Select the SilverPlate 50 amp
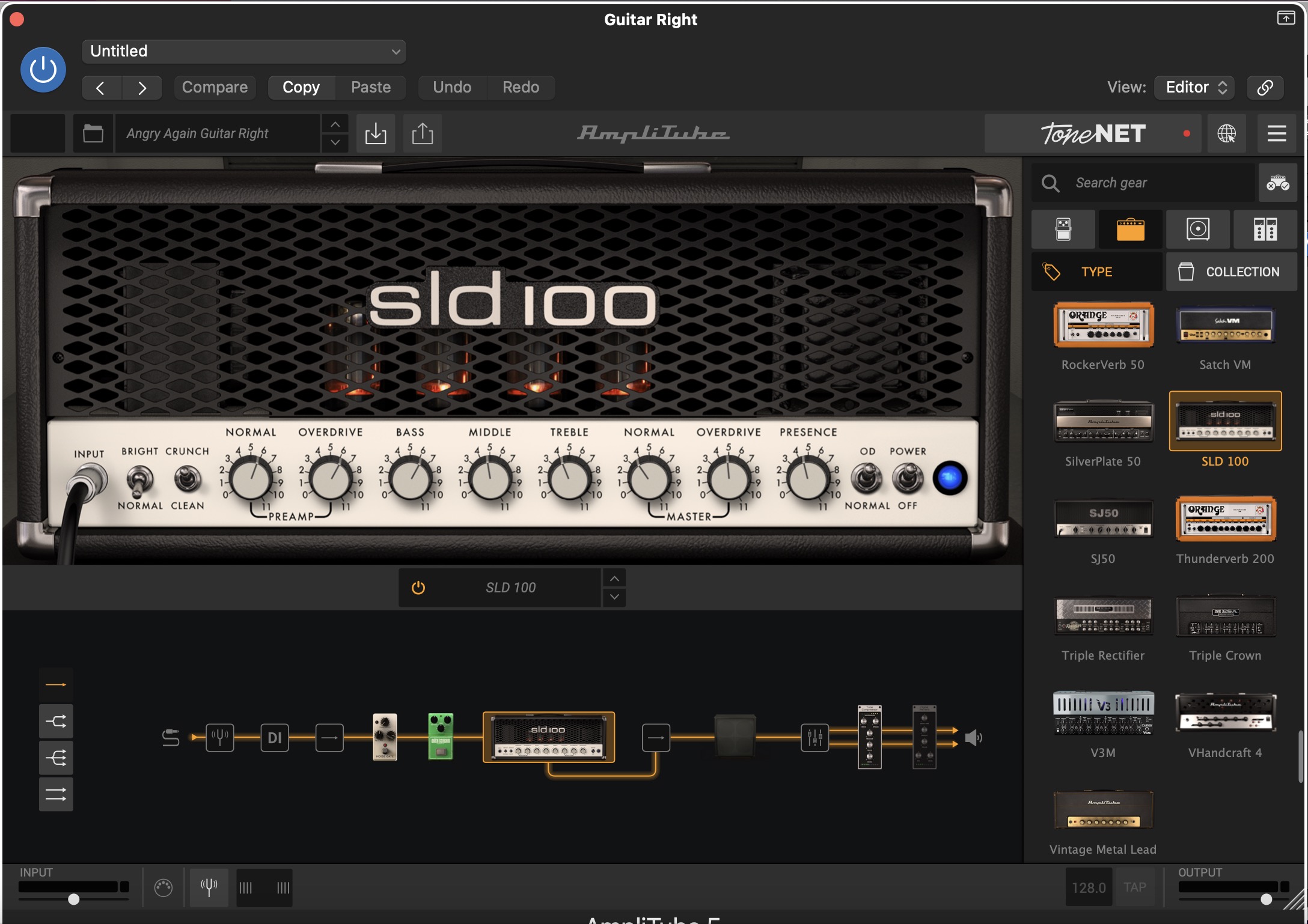The image size is (1308, 924). coord(1103,421)
